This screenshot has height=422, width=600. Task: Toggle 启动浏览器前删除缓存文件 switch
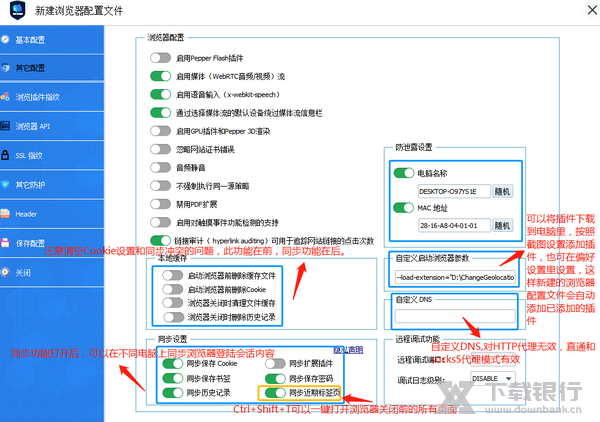pos(173,275)
